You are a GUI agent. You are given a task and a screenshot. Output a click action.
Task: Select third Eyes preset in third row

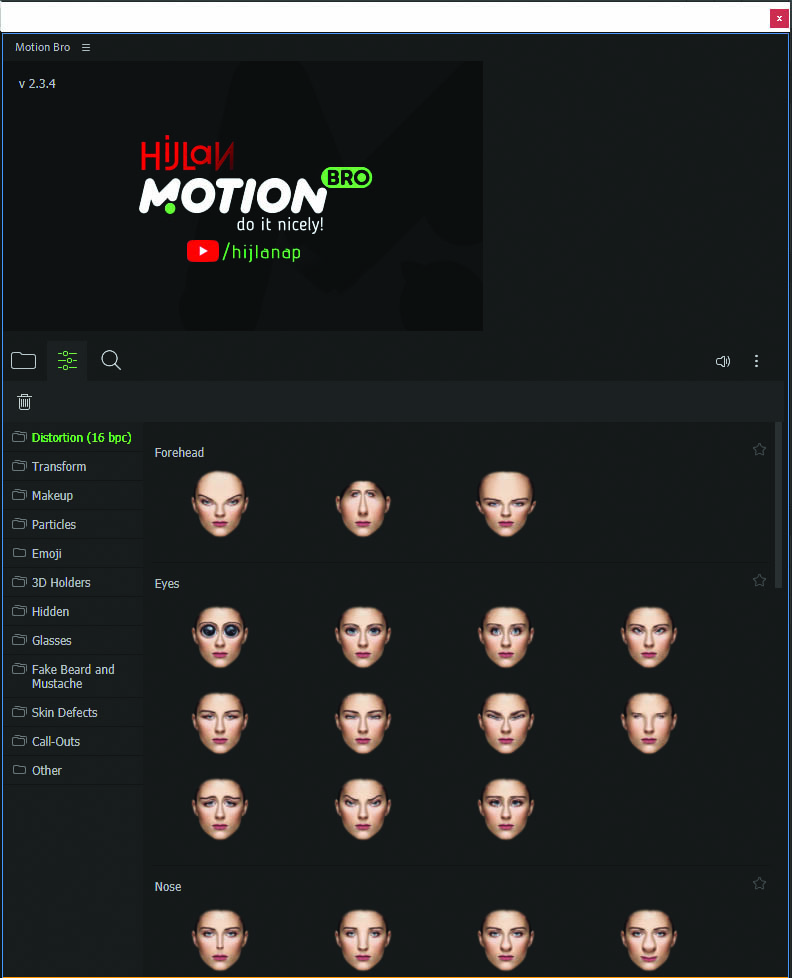point(506,809)
